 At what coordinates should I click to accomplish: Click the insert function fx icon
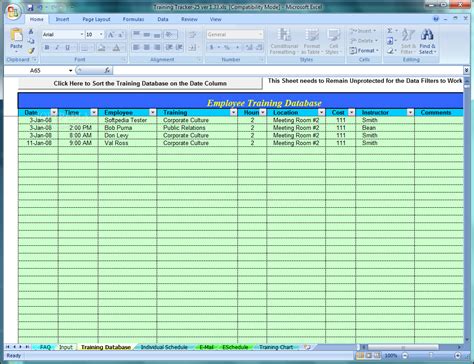pyautogui.click(x=107, y=70)
